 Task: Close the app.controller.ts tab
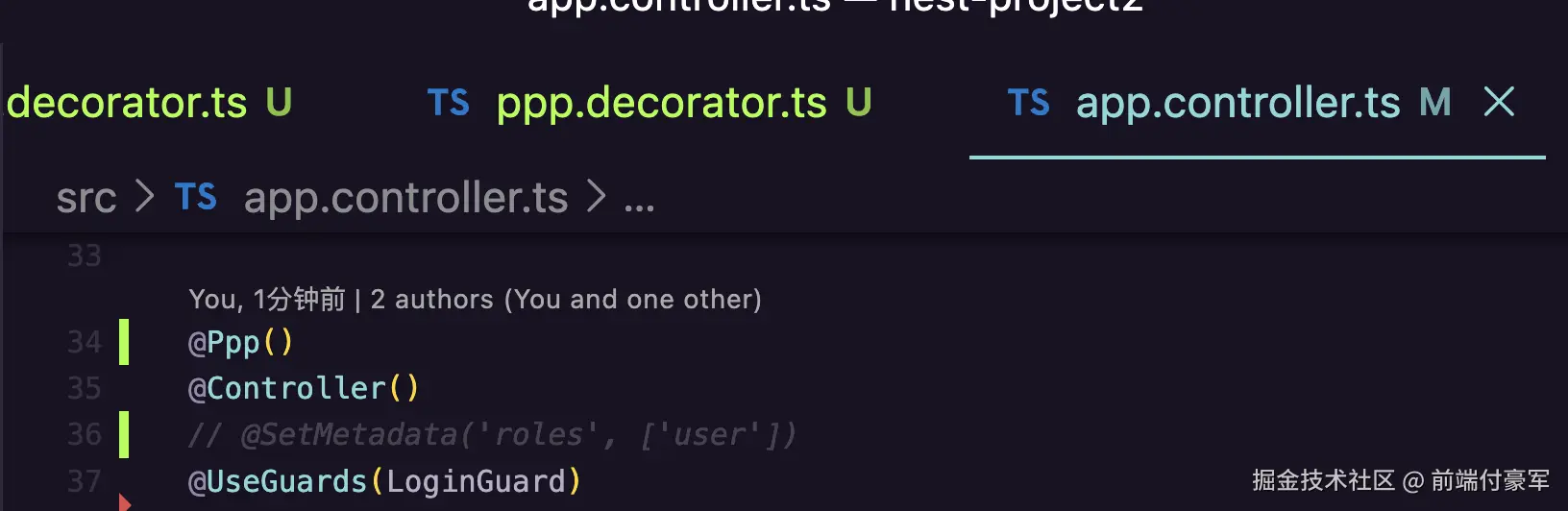coord(1499,102)
